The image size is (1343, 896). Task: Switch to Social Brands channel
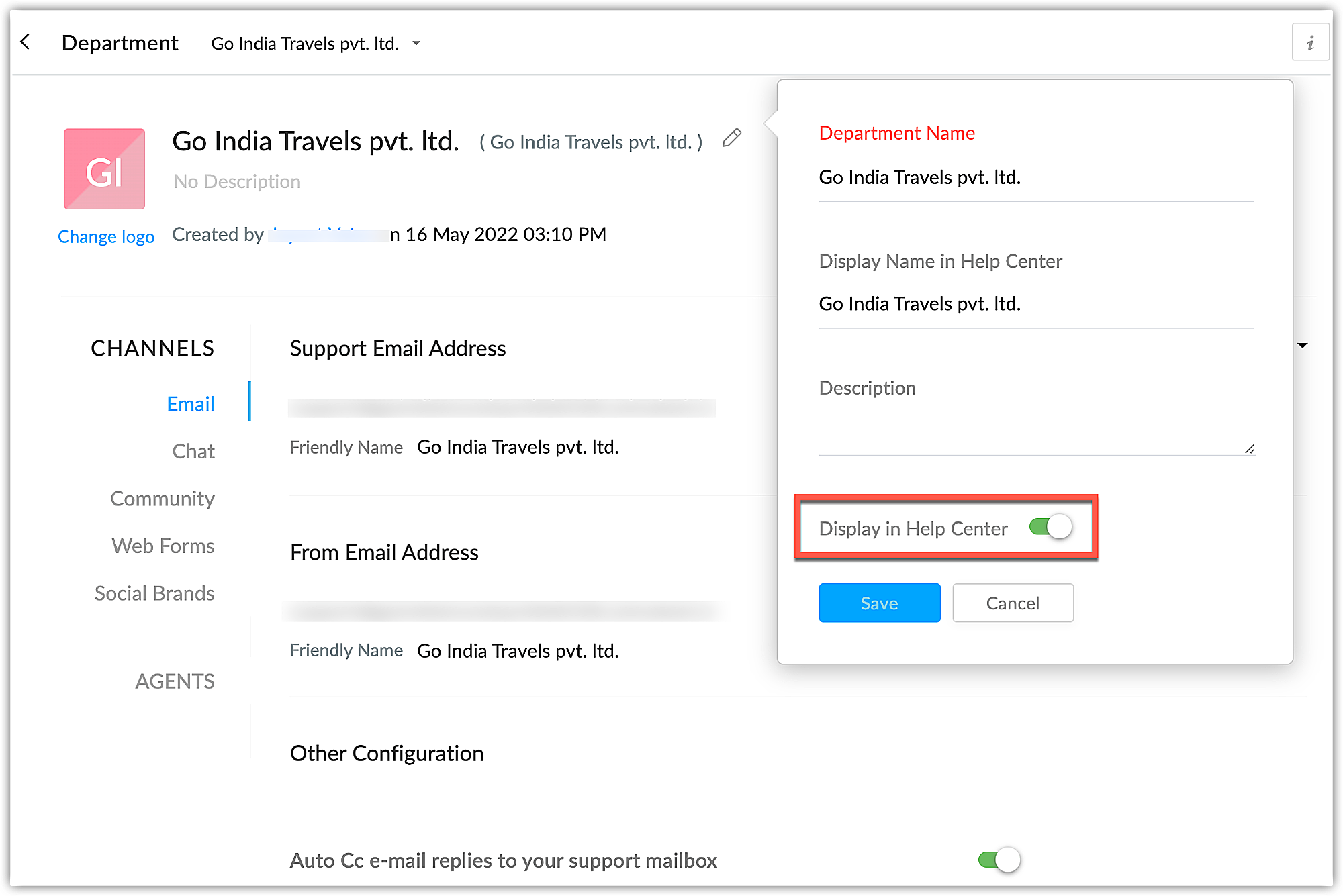coord(154,593)
